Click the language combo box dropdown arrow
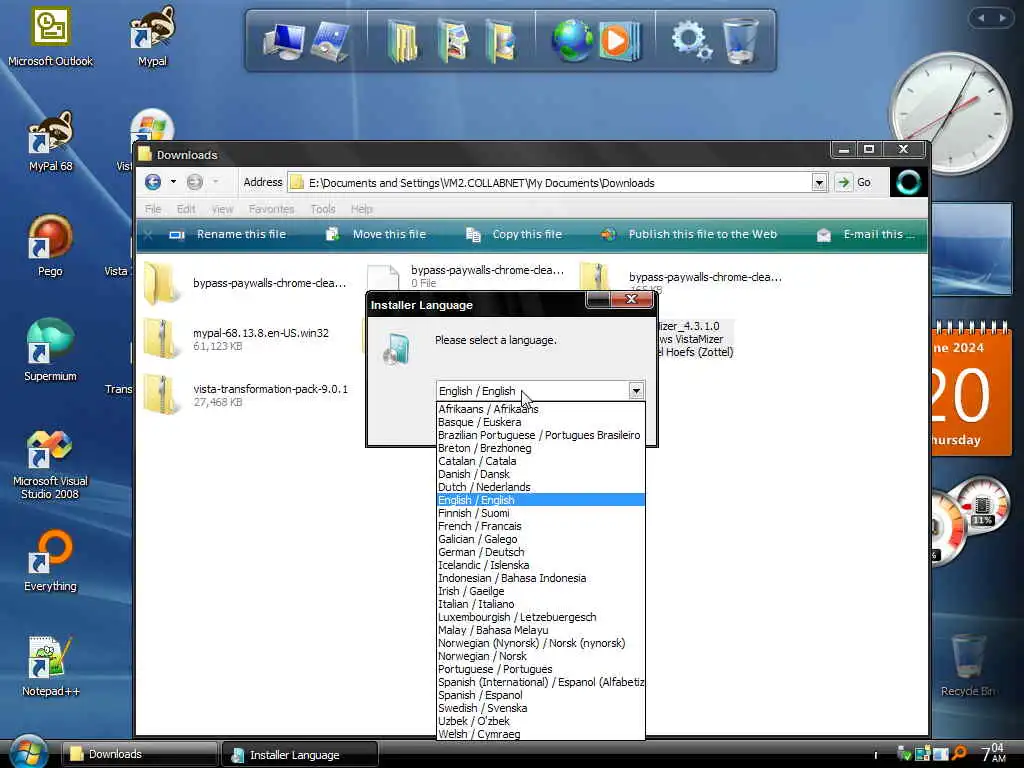The image size is (1024, 768). tap(635, 391)
